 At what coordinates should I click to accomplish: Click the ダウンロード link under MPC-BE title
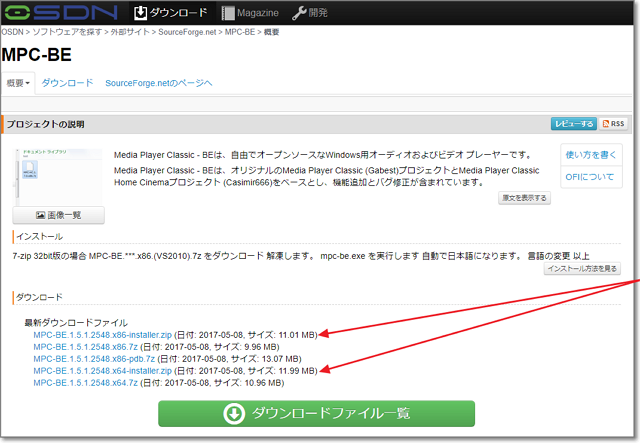pyautogui.click(x=67, y=83)
